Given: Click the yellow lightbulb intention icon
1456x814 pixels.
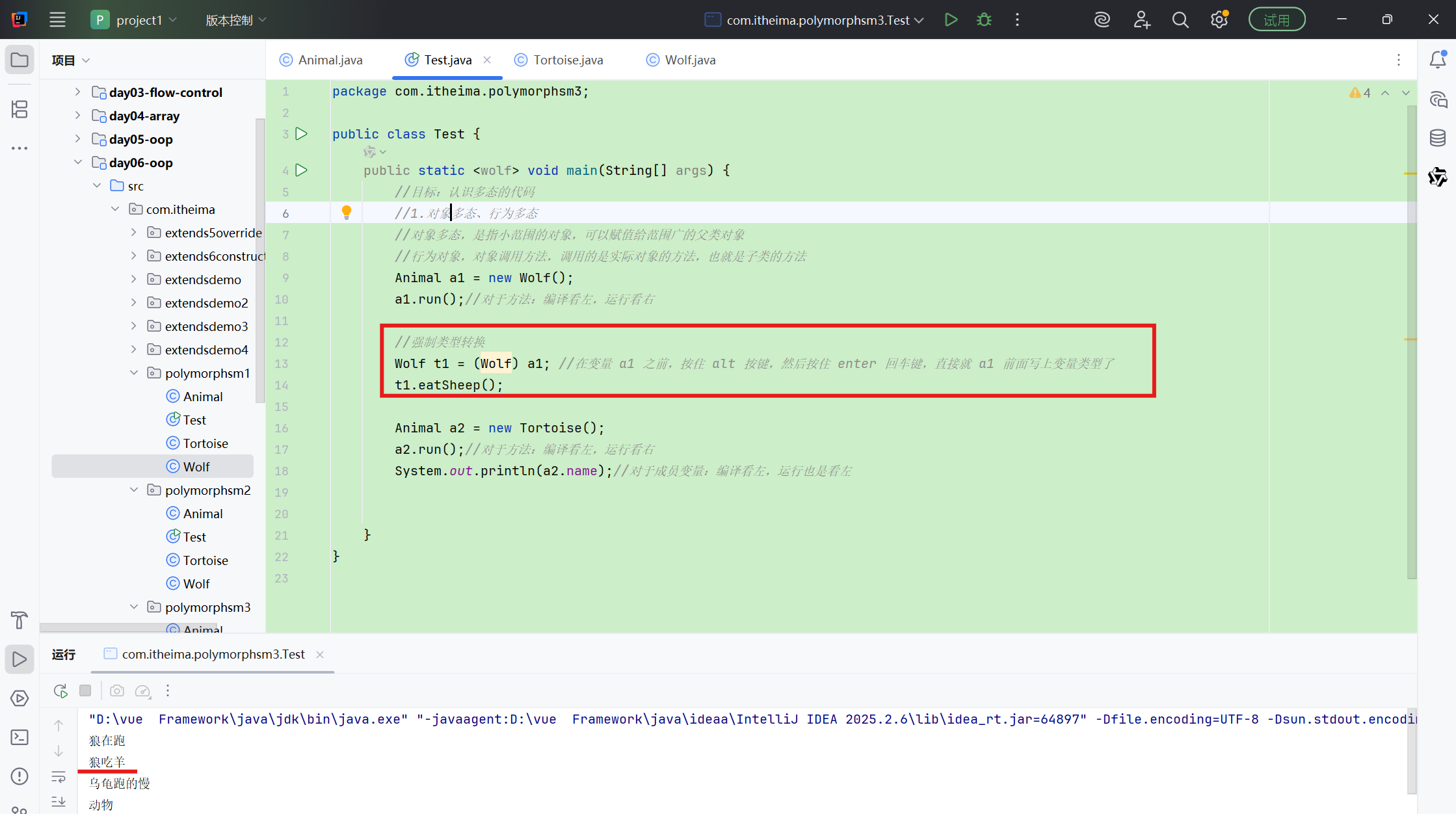Looking at the screenshot, I should [347, 212].
